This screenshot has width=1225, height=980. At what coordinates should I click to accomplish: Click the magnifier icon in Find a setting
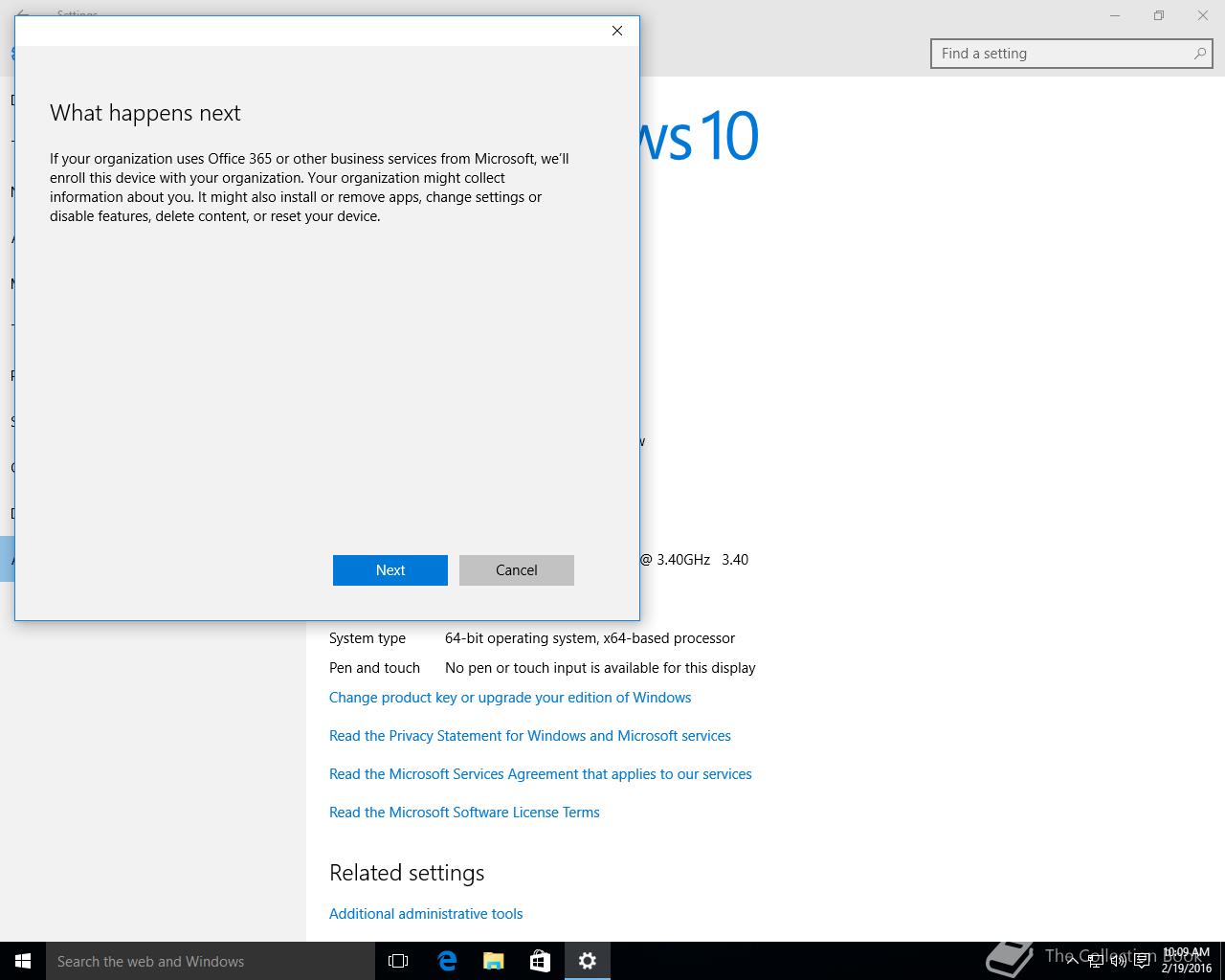pyautogui.click(x=1199, y=54)
